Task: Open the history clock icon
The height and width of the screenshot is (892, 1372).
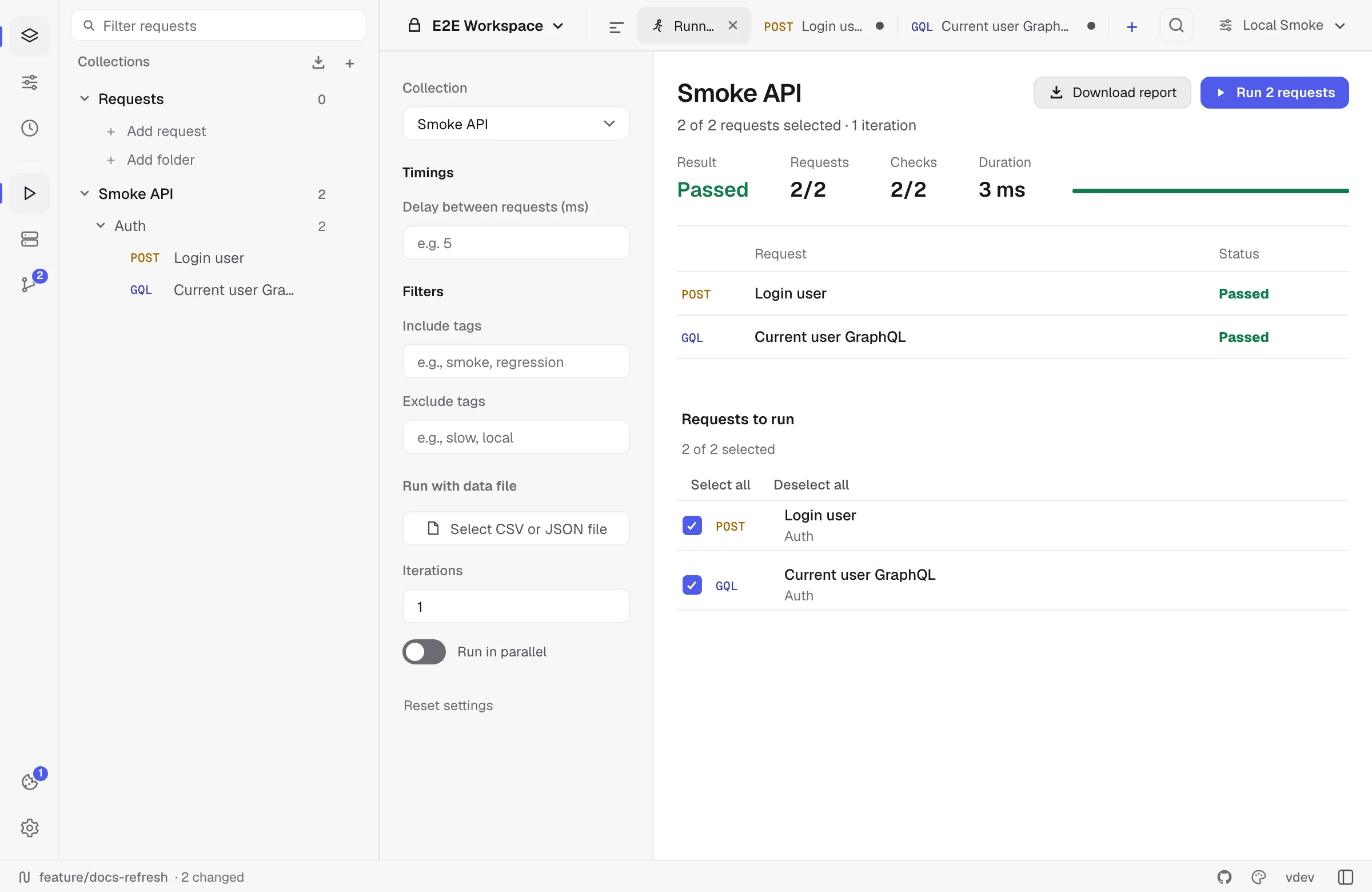Action: pos(29,128)
